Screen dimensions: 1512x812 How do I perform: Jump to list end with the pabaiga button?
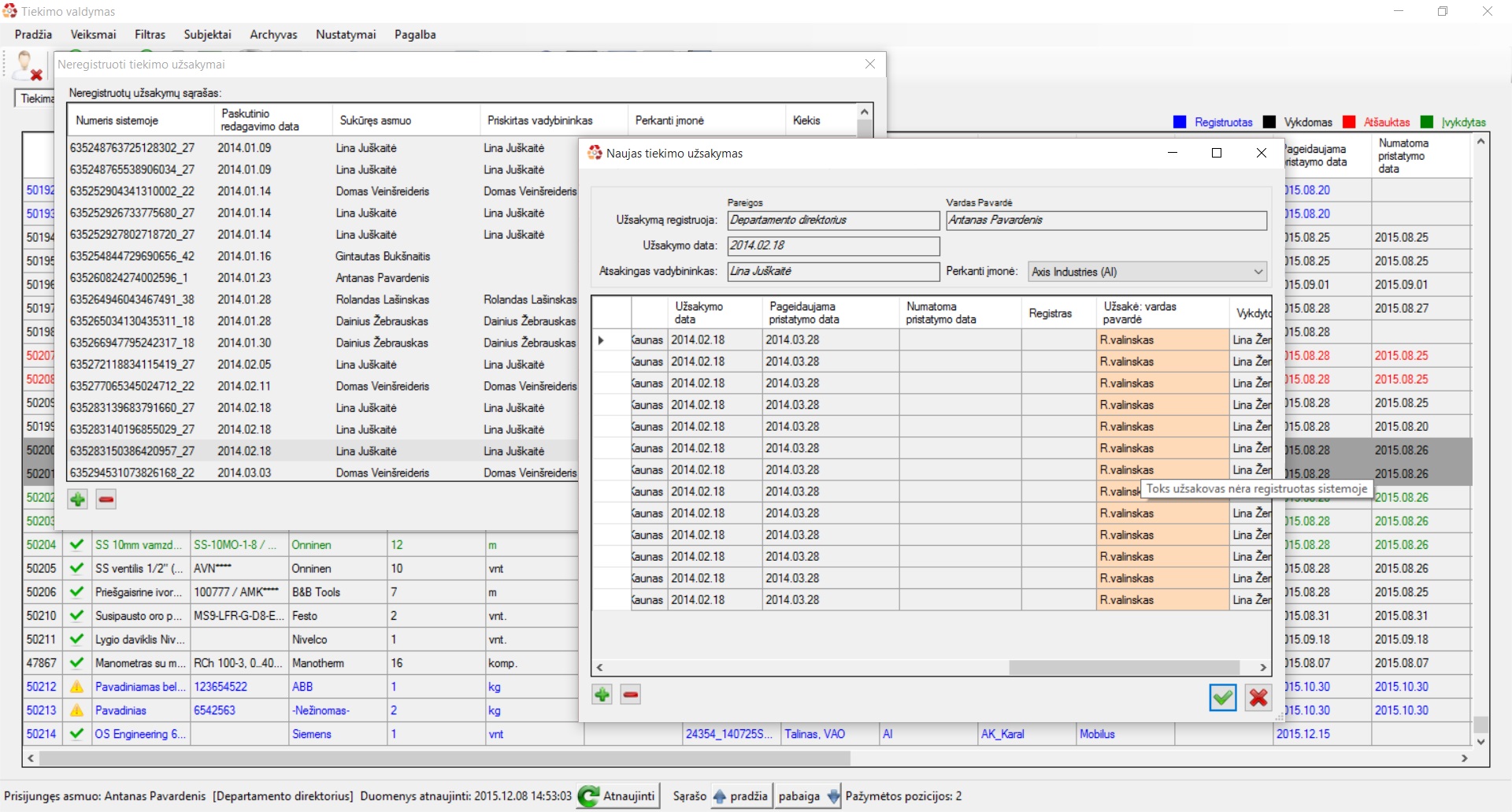809,796
